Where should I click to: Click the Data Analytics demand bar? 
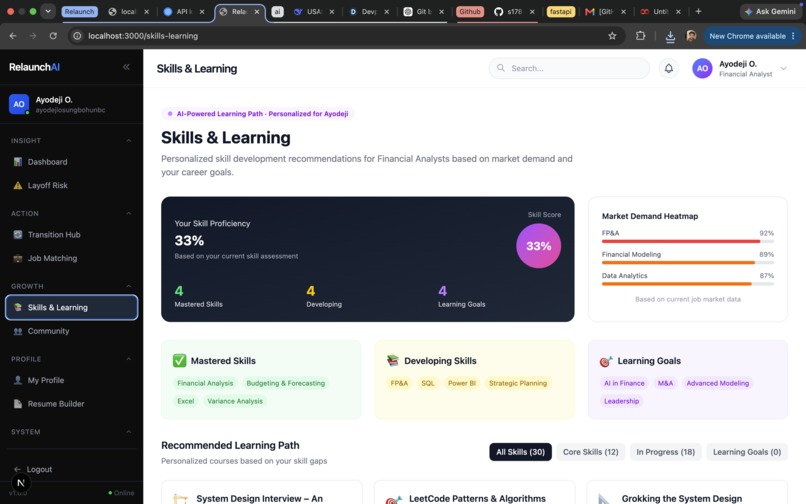(x=688, y=284)
